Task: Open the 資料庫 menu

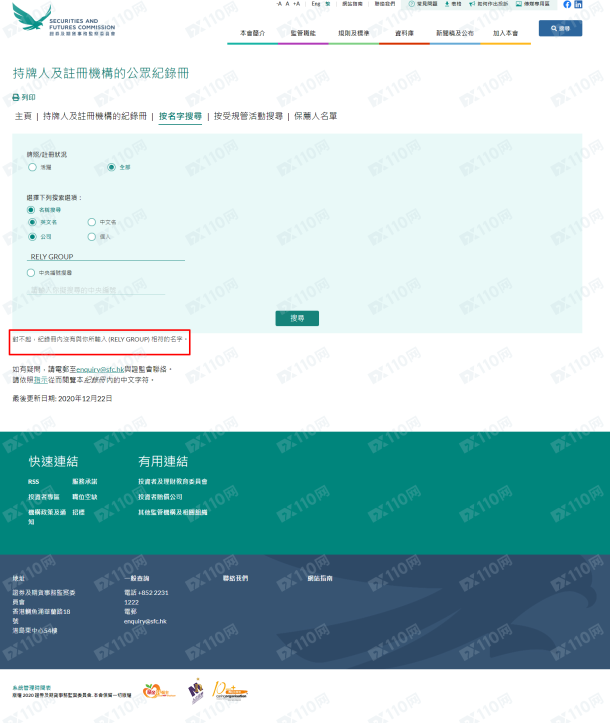Action: pyautogui.click(x=404, y=33)
